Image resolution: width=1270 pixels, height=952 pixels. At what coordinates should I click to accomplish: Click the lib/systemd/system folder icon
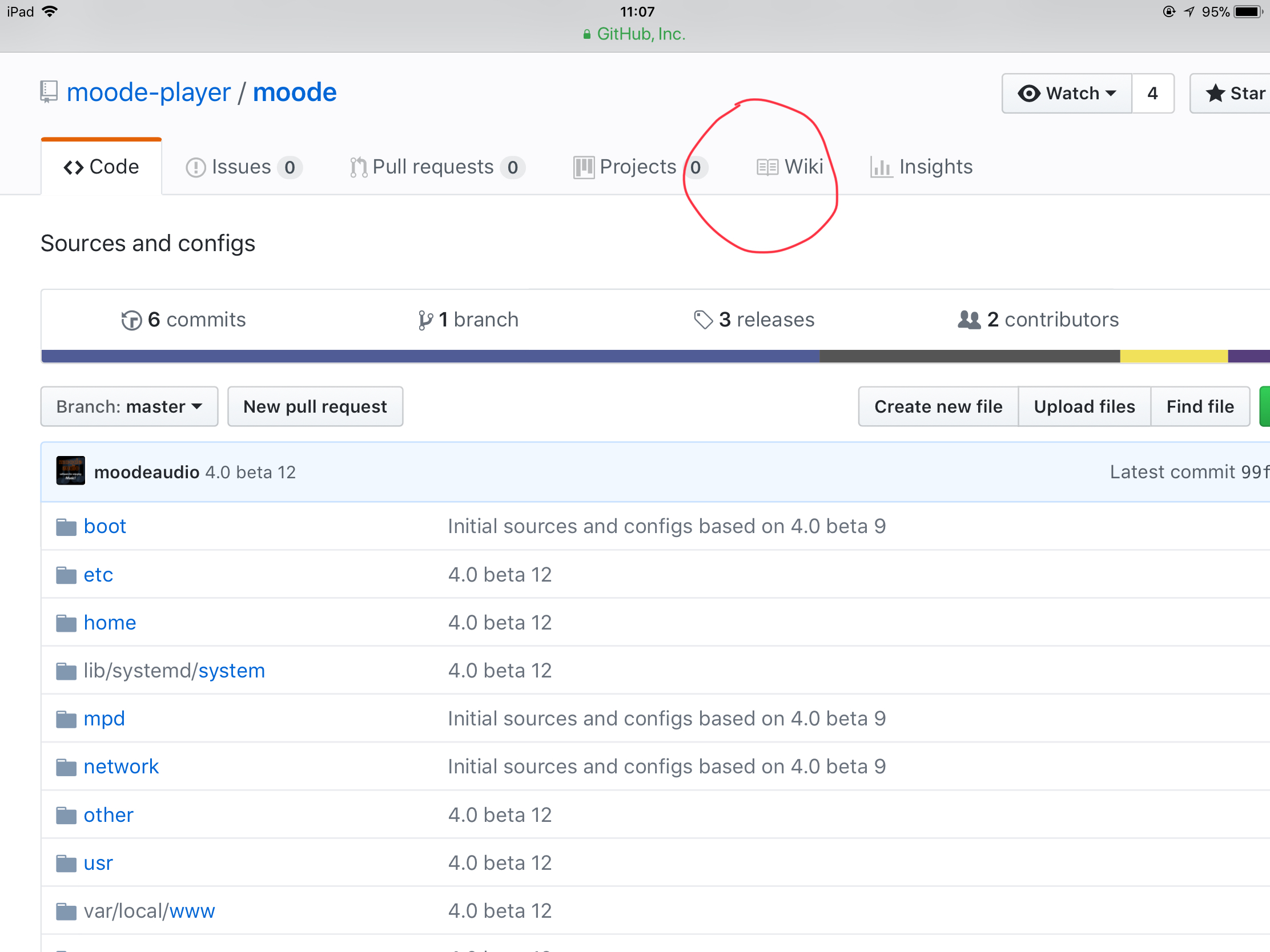click(66, 671)
